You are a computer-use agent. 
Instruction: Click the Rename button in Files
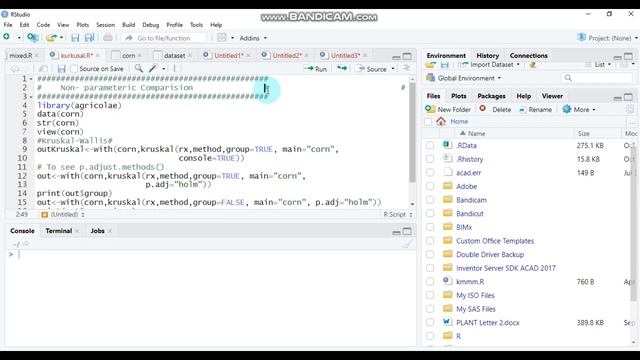535,109
